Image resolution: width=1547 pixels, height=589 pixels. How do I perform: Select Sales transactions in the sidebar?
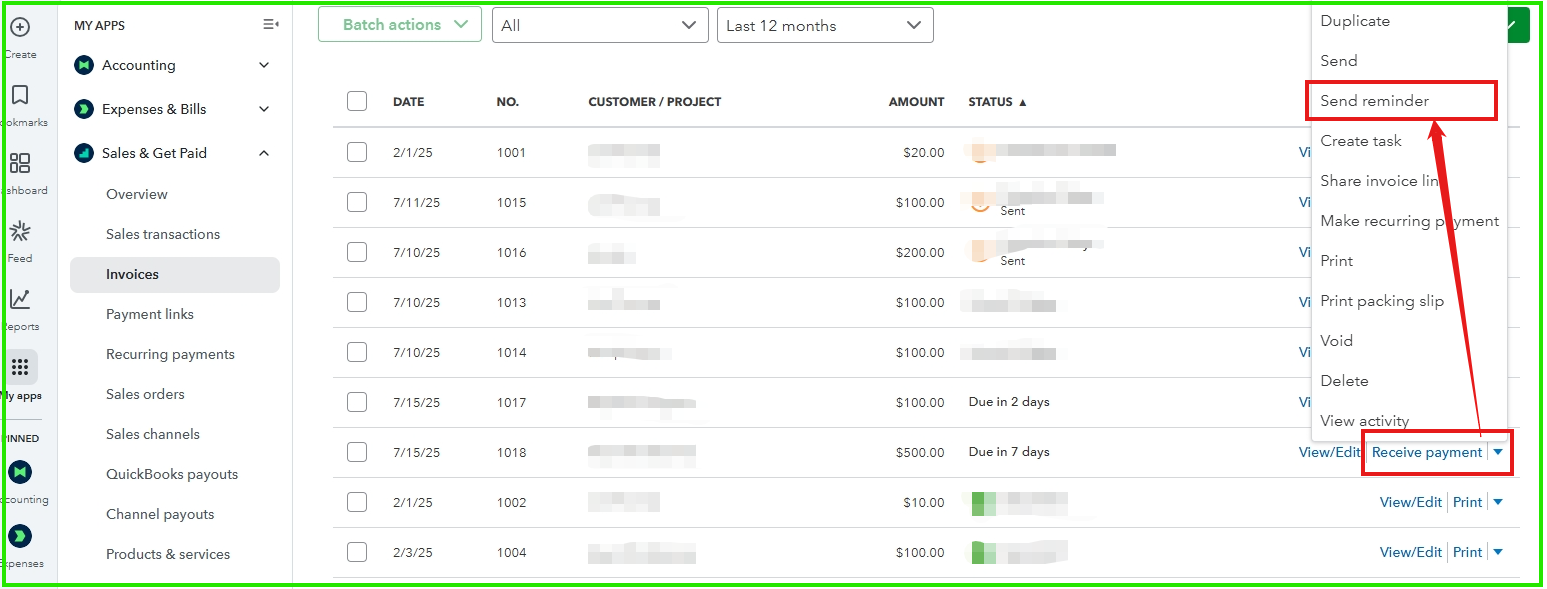click(x=163, y=233)
